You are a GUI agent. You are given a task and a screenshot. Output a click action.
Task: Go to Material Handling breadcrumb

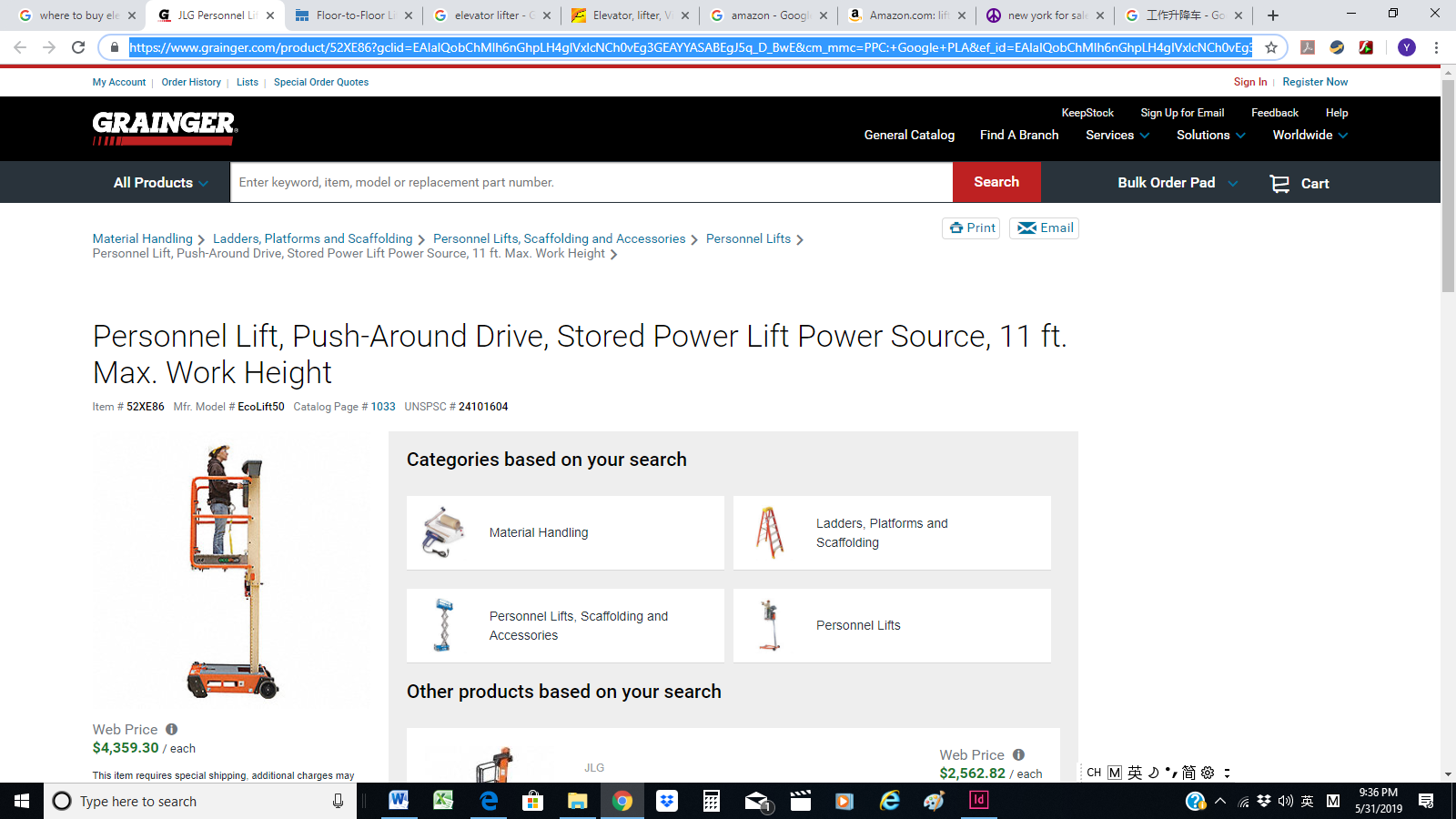[143, 238]
